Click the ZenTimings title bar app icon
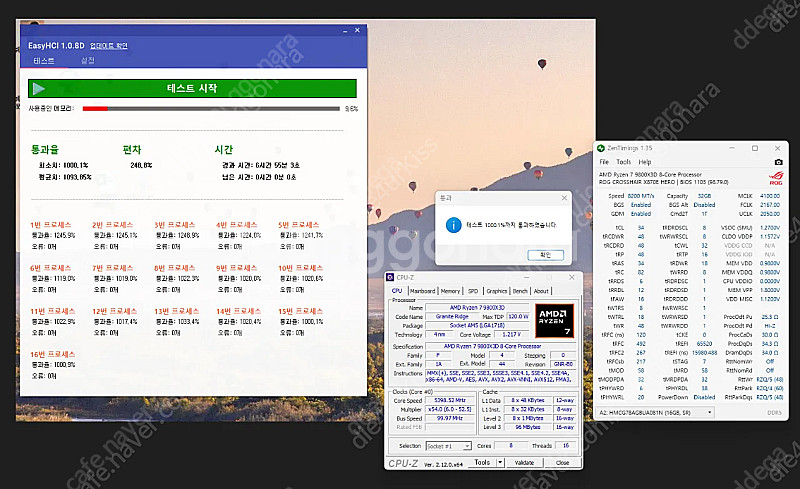The width and height of the screenshot is (800, 489). (601, 148)
